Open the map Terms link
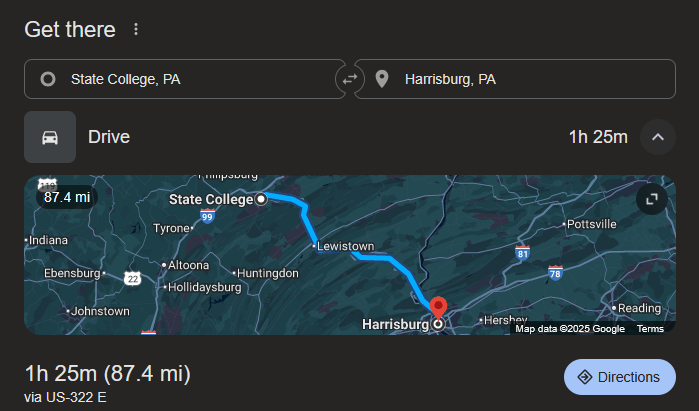Screen dimensions: 699x411 click(x=650, y=329)
